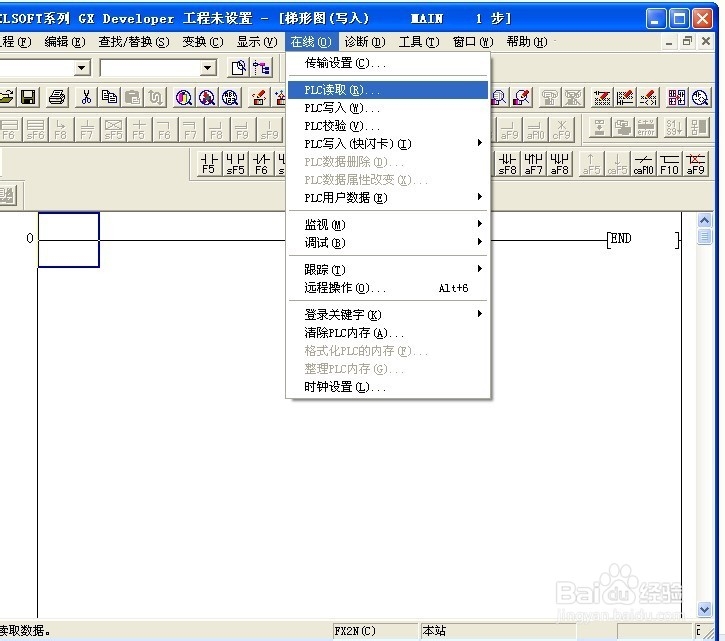Open the 显示(V) menu
The height and width of the screenshot is (641, 725).
click(x=257, y=42)
